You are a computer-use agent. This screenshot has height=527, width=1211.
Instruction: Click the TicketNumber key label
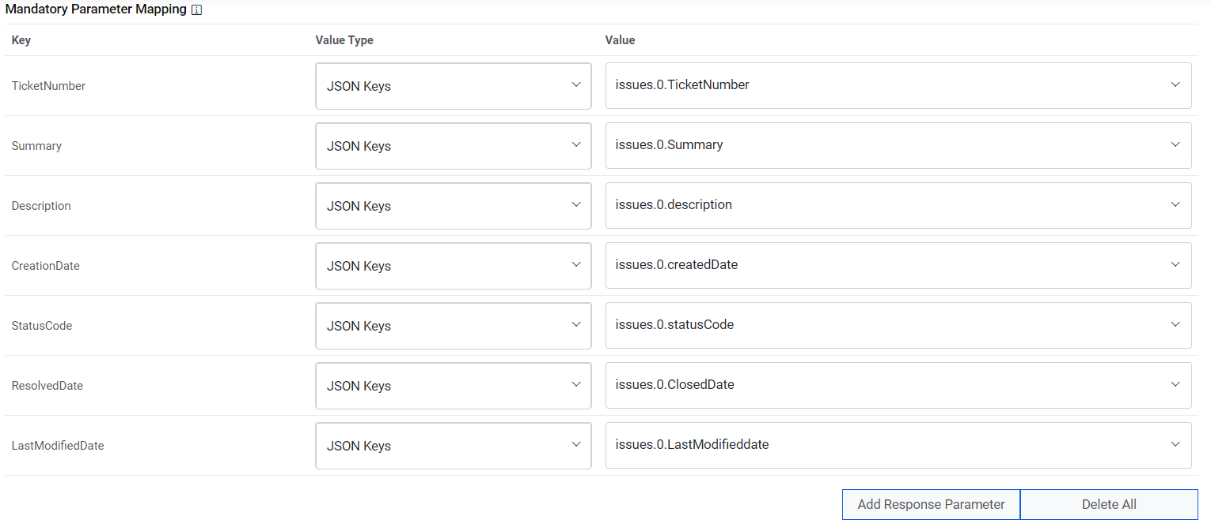click(x=48, y=86)
